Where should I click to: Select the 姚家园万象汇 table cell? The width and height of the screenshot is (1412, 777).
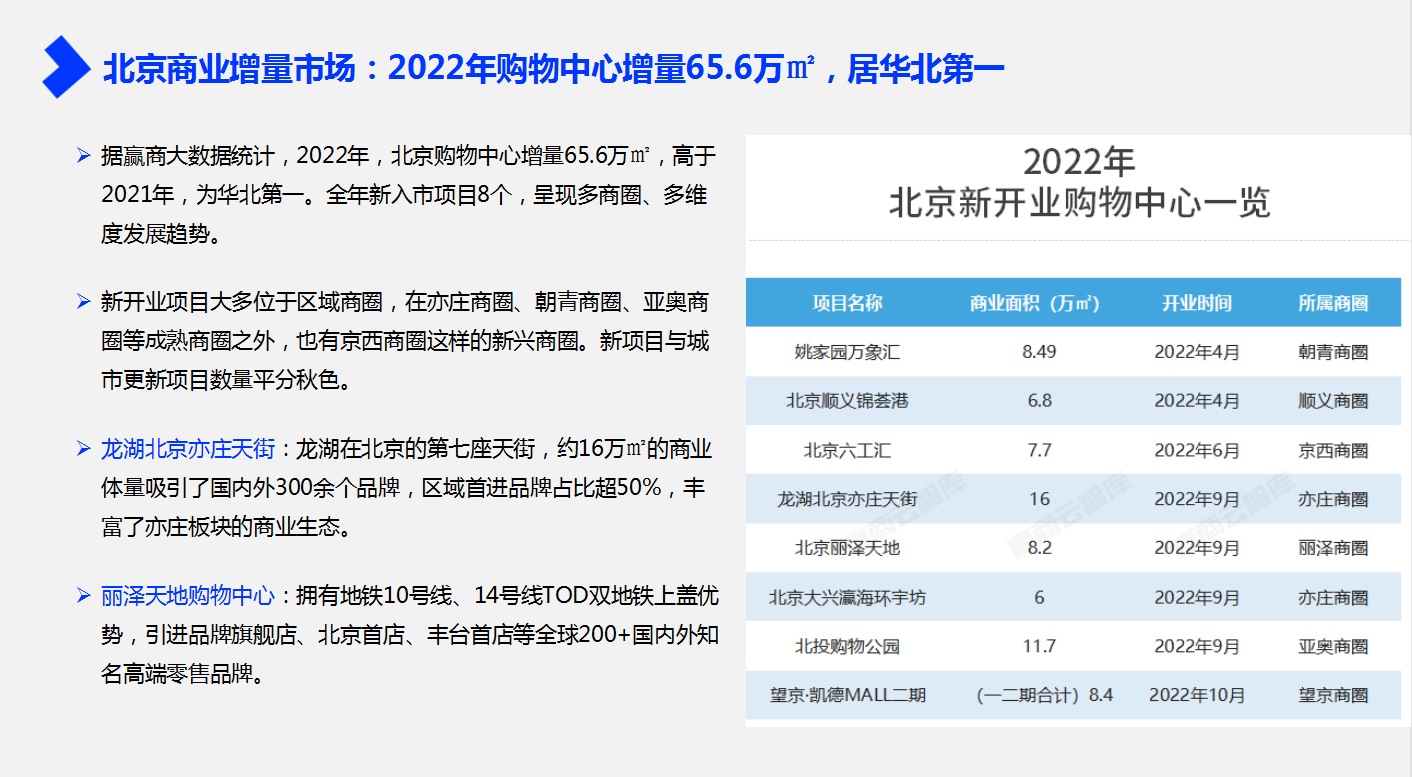847,352
